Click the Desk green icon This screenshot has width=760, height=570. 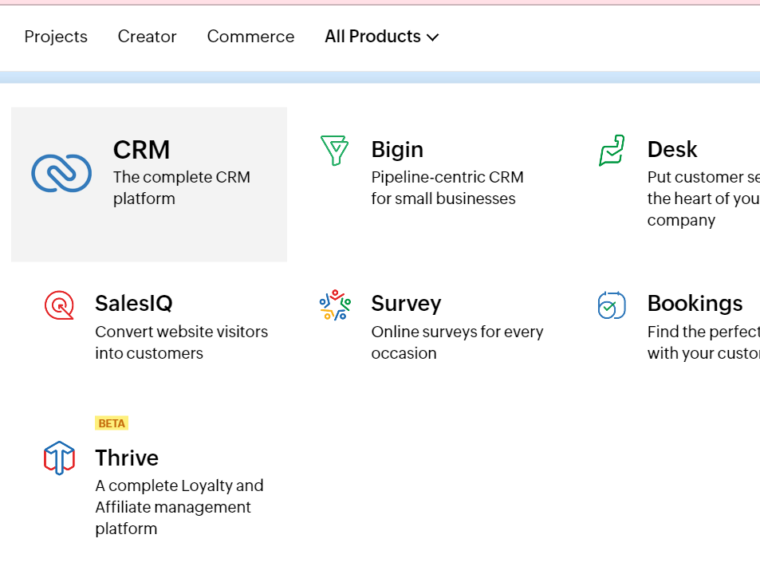coord(612,150)
